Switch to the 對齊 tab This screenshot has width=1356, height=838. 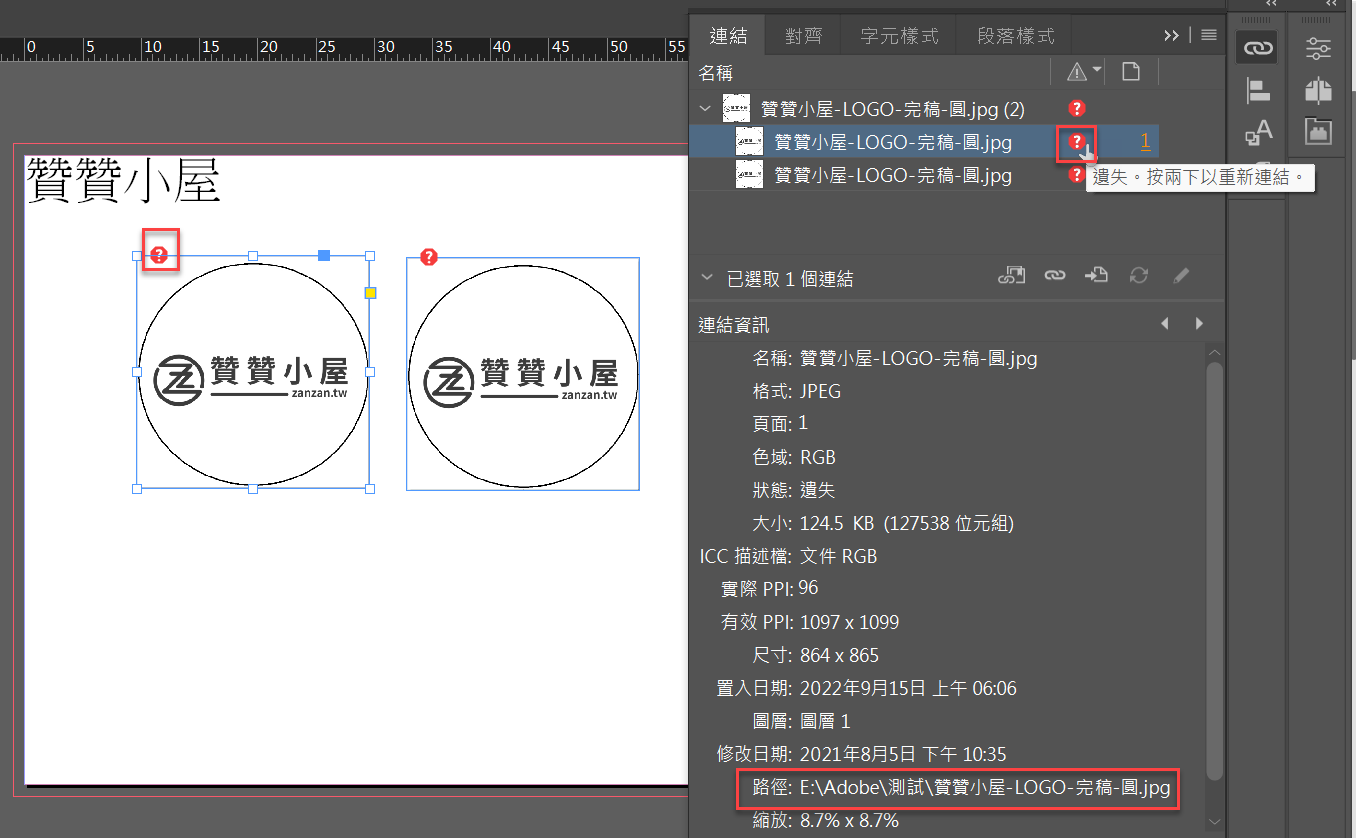[x=804, y=36]
